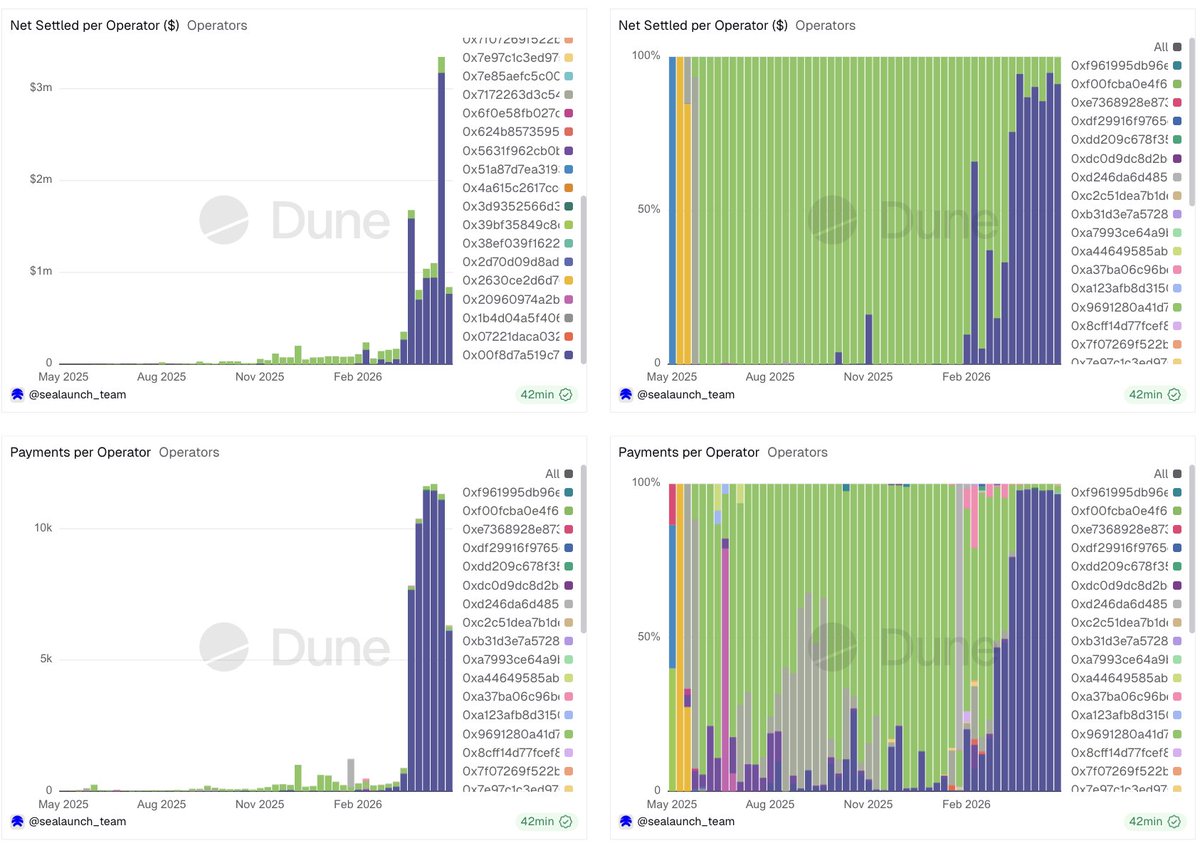Click tallest bar in Net Settled dollar chart
Screen dimensions: 1200x848
[x=441, y=210]
